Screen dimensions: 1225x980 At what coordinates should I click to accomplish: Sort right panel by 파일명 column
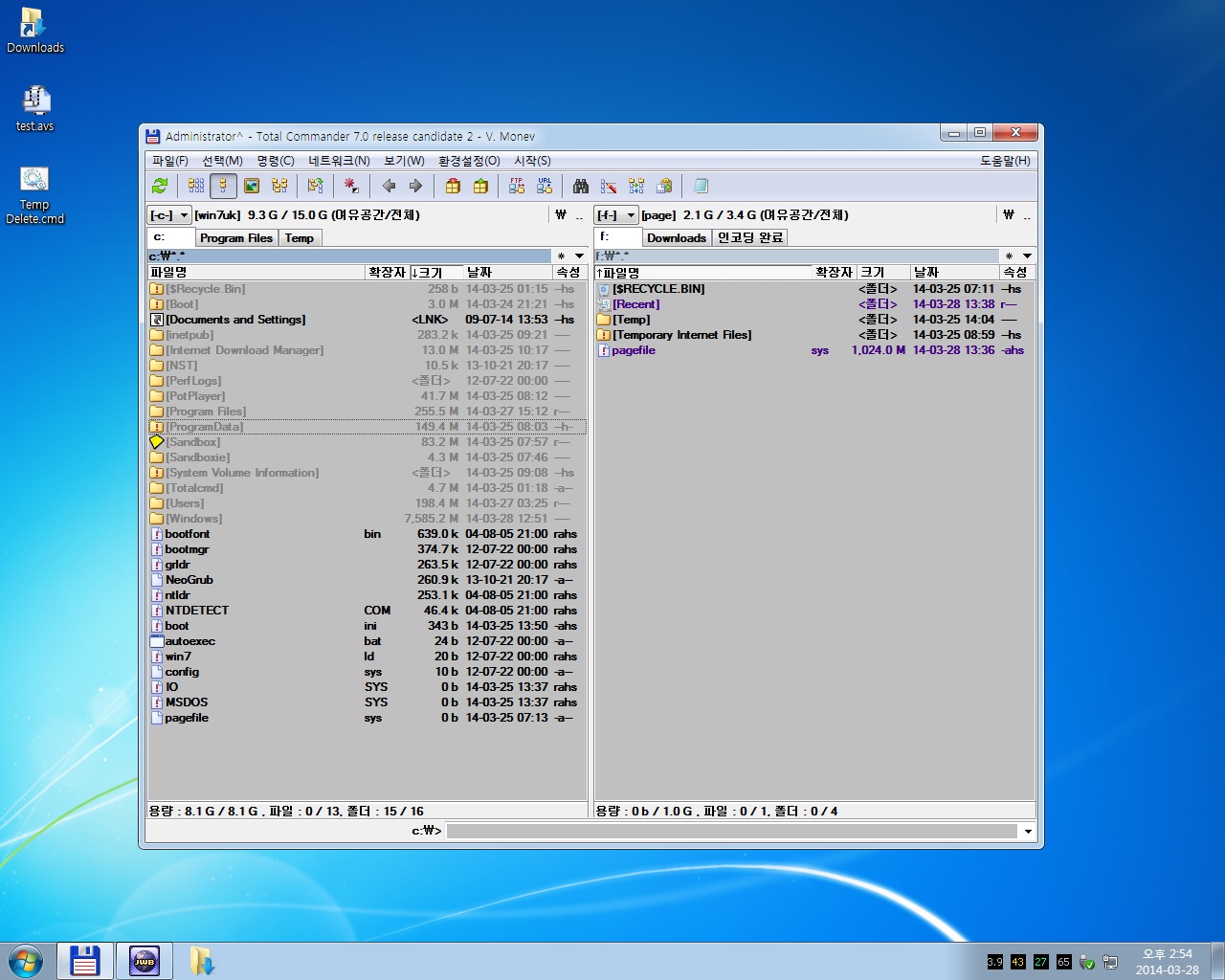click(x=703, y=273)
